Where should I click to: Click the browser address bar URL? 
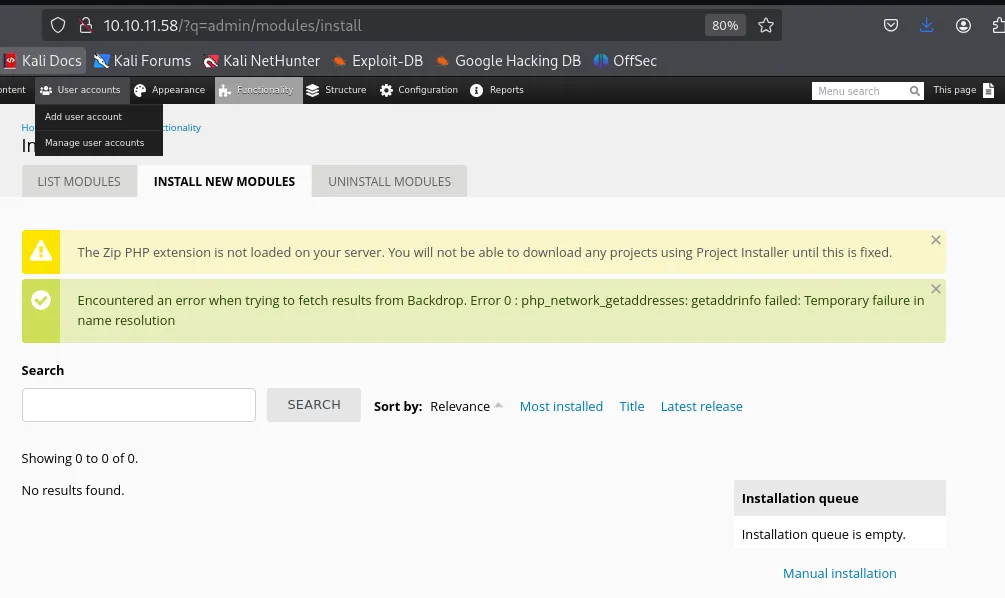point(233,26)
